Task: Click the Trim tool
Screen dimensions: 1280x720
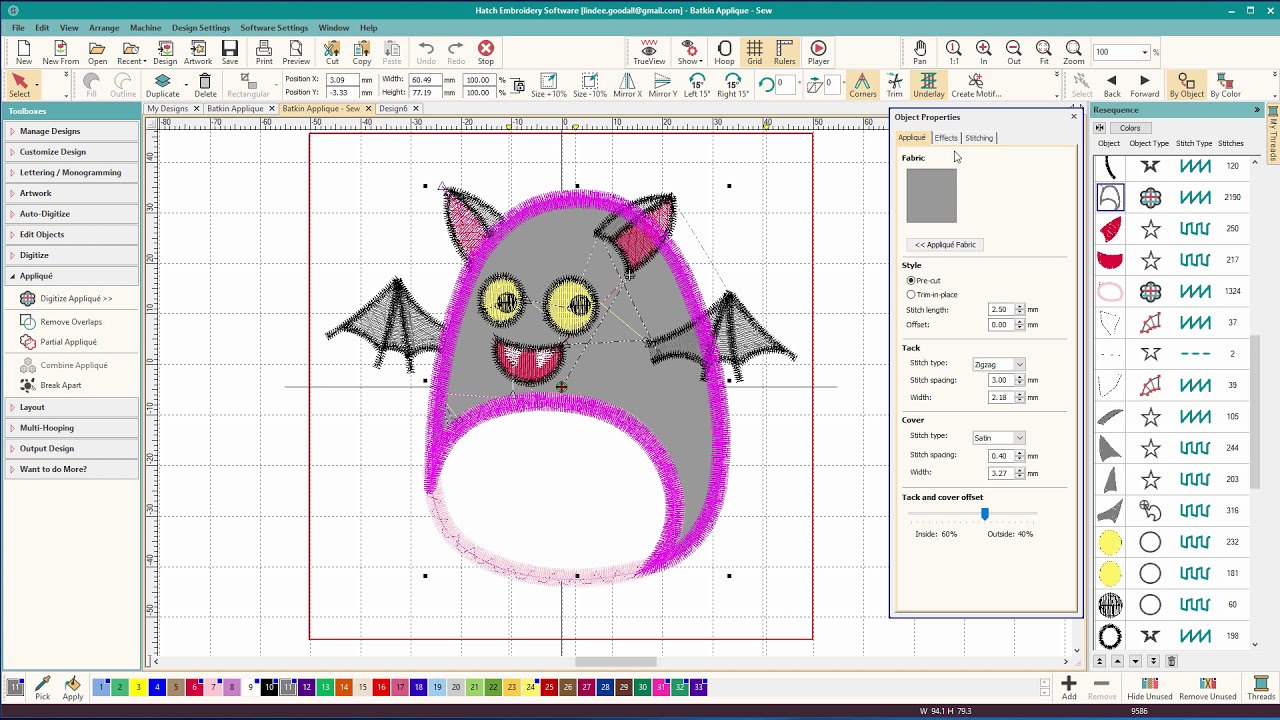Action: pyautogui.click(x=894, y=86)
